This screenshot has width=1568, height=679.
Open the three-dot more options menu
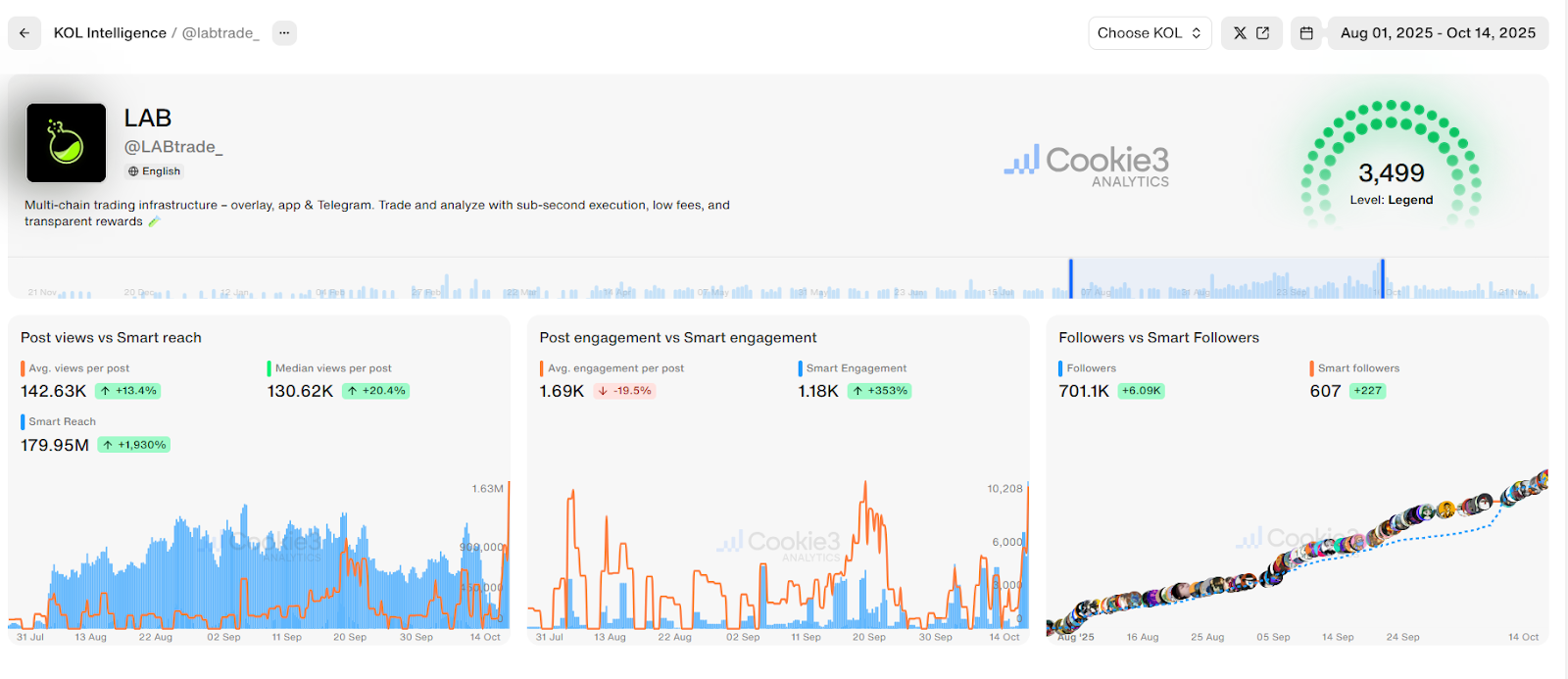pyautogui.click(x=284, y=33)
